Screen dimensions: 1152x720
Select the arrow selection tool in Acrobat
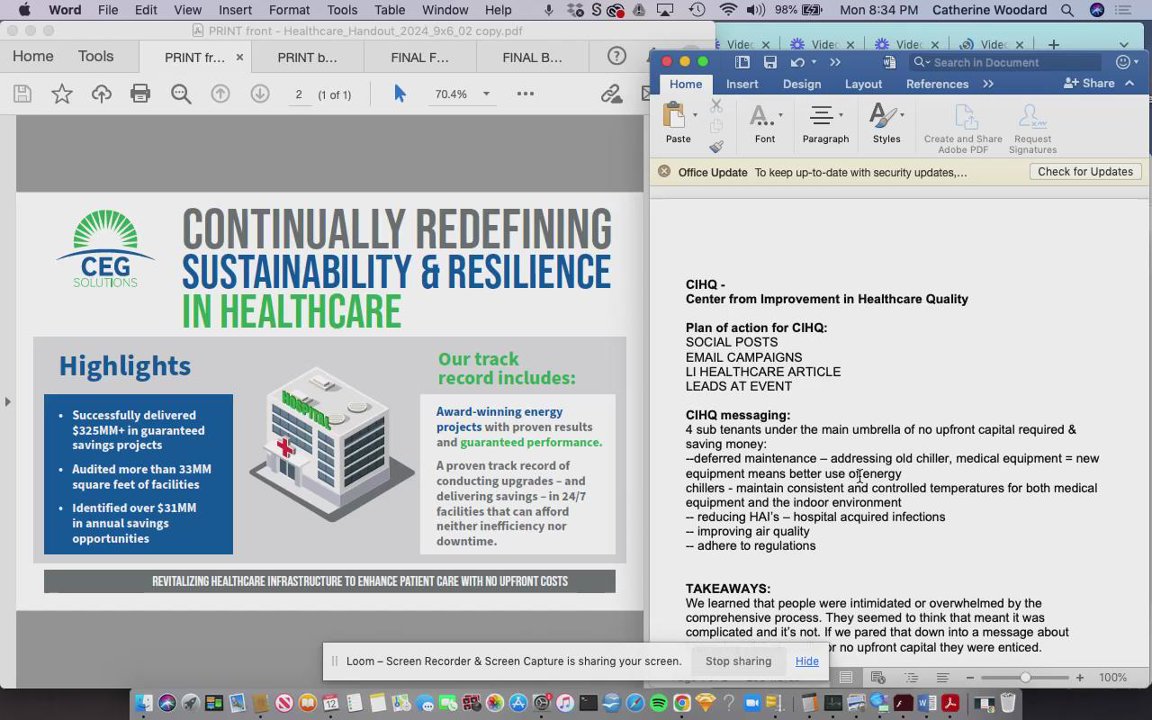click(x=400, y=94)
